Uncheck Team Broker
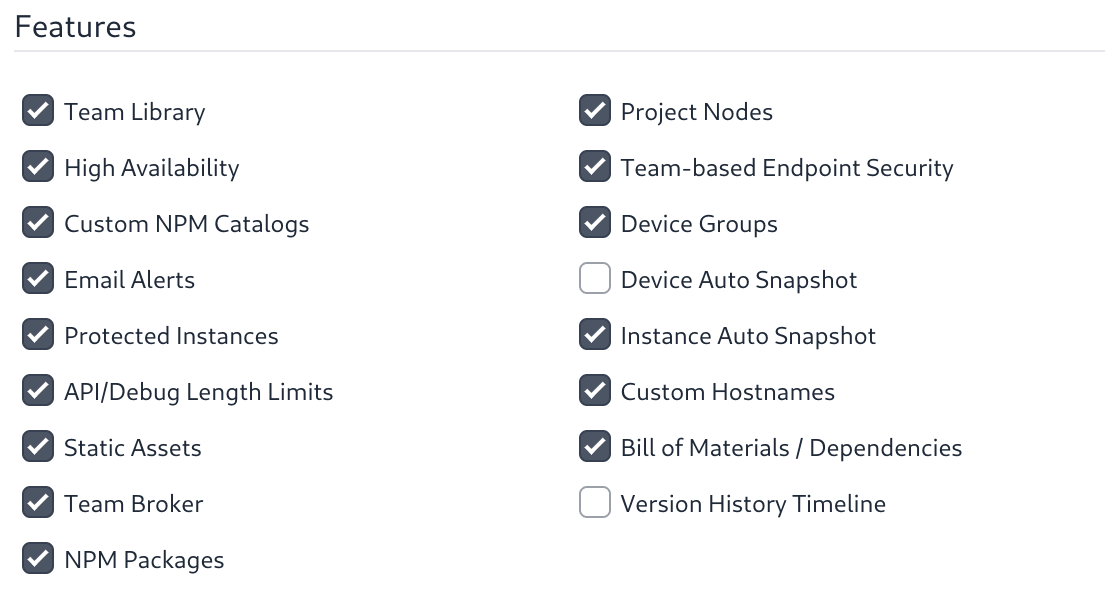This screenshot has height=594, width=1105. (x=37, y=503)
